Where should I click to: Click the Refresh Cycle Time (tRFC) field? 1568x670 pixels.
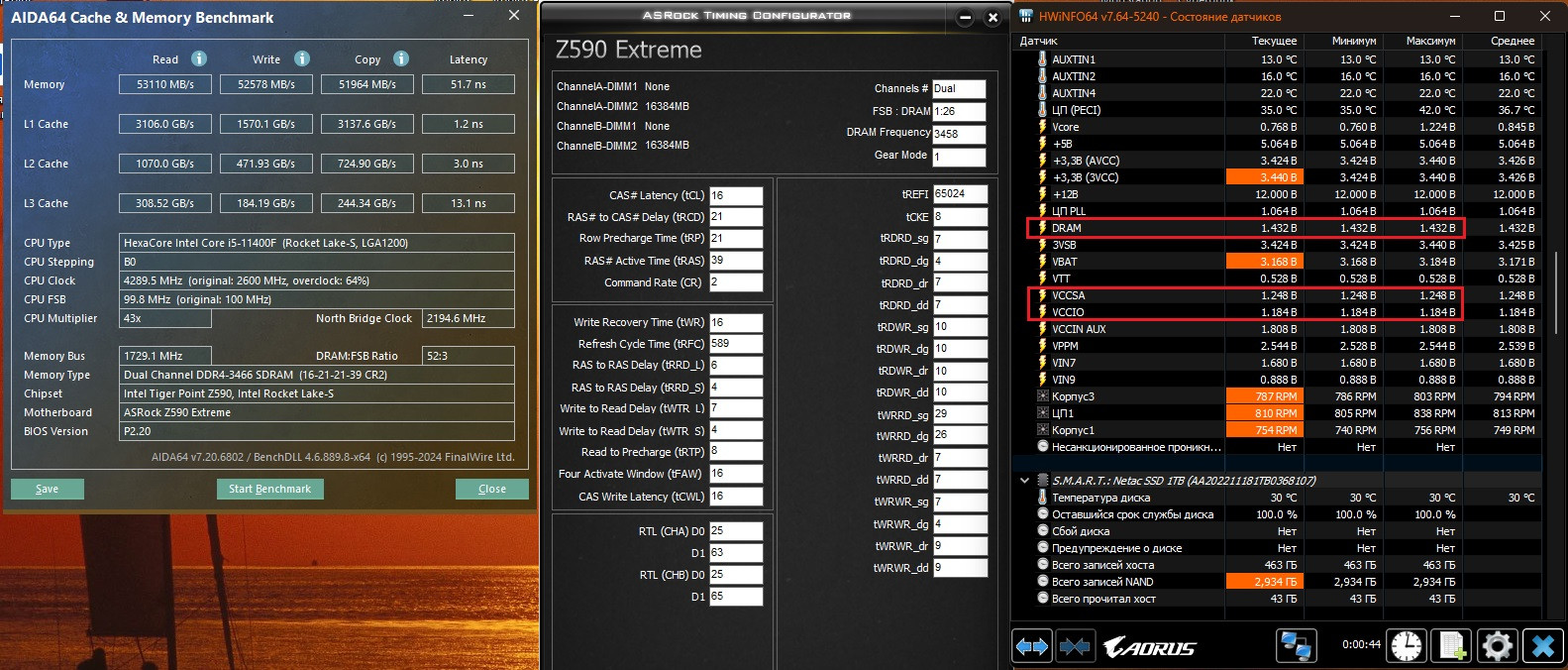click(736, 344)
